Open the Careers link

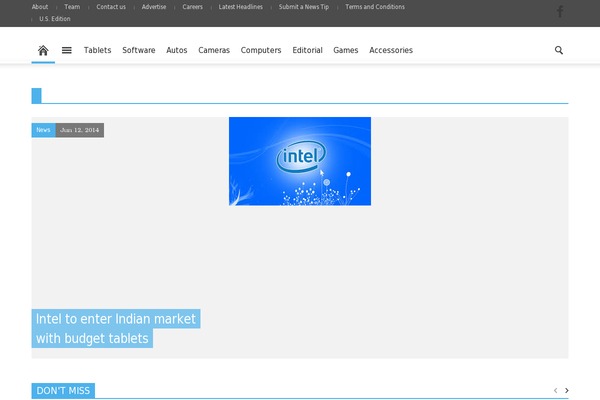coord(192,7)
